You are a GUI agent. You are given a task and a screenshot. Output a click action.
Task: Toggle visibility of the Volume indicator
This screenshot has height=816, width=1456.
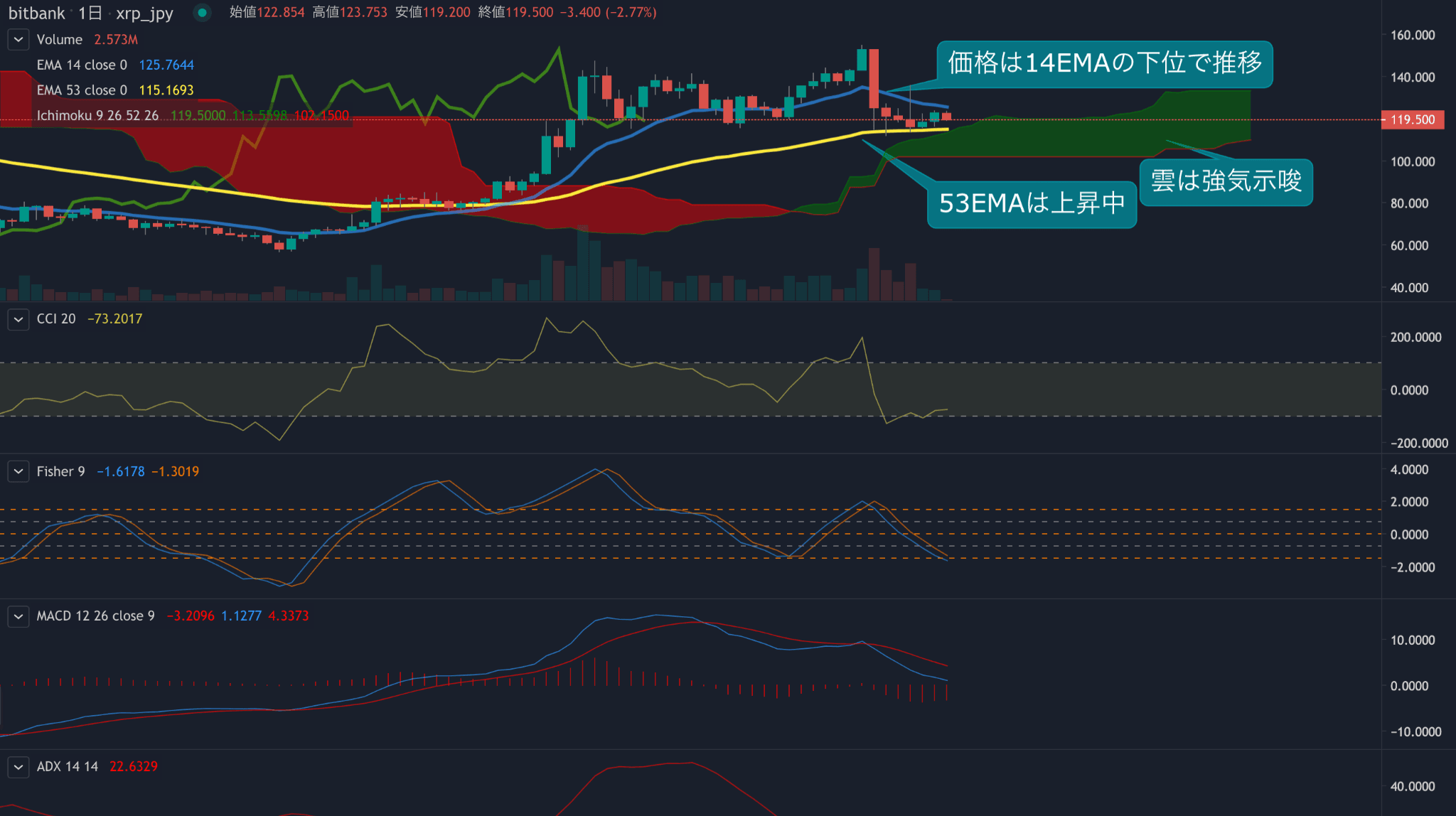(58, 39)
